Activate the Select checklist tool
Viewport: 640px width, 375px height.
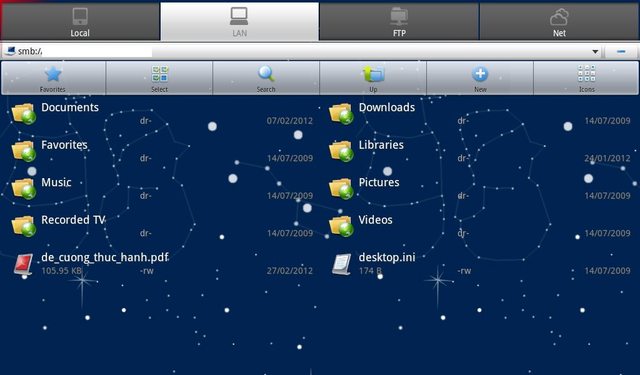click(x=160, y=78)
